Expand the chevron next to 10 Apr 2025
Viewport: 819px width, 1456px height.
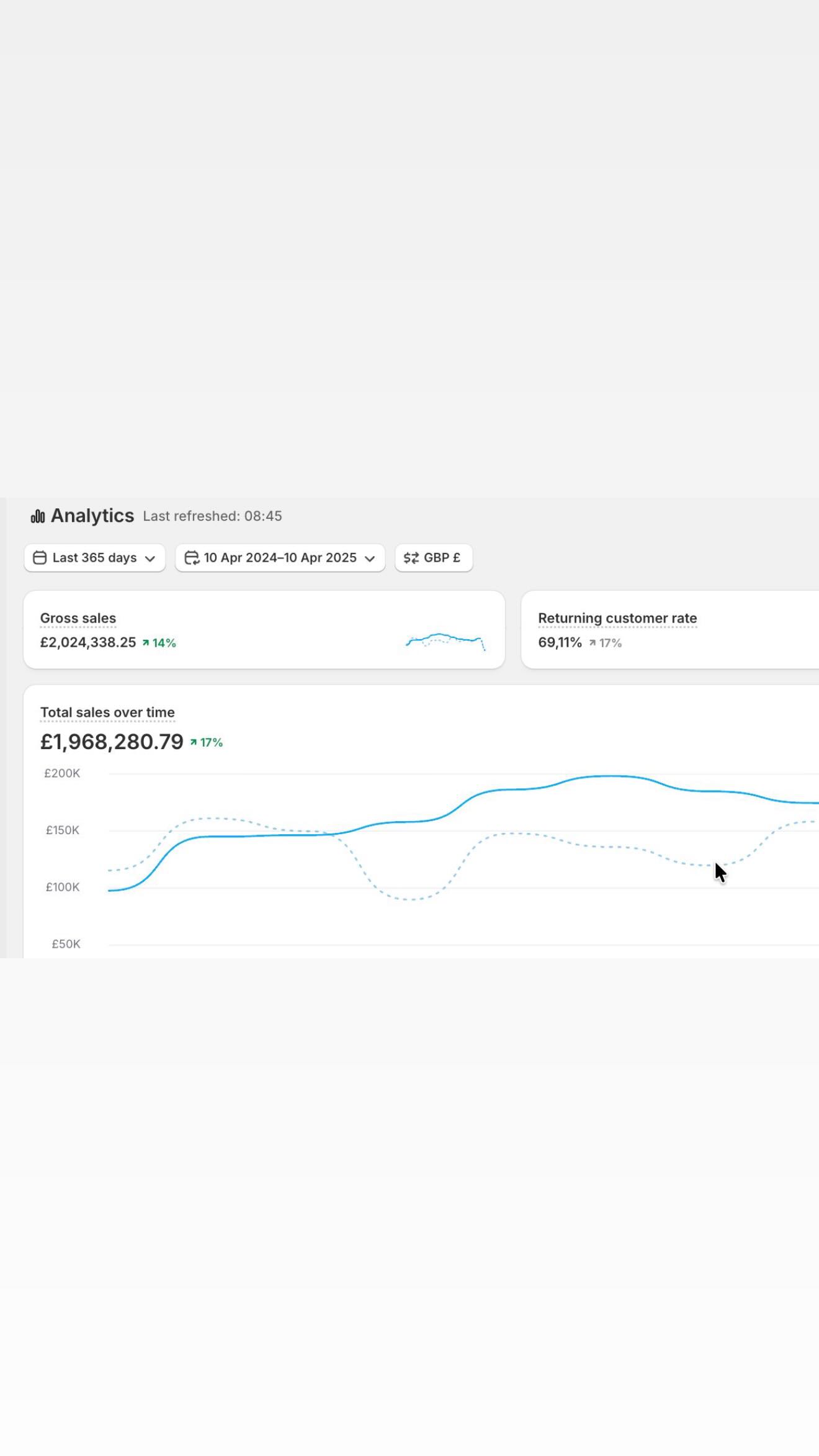pyautogui.click(x=370, y=559)
